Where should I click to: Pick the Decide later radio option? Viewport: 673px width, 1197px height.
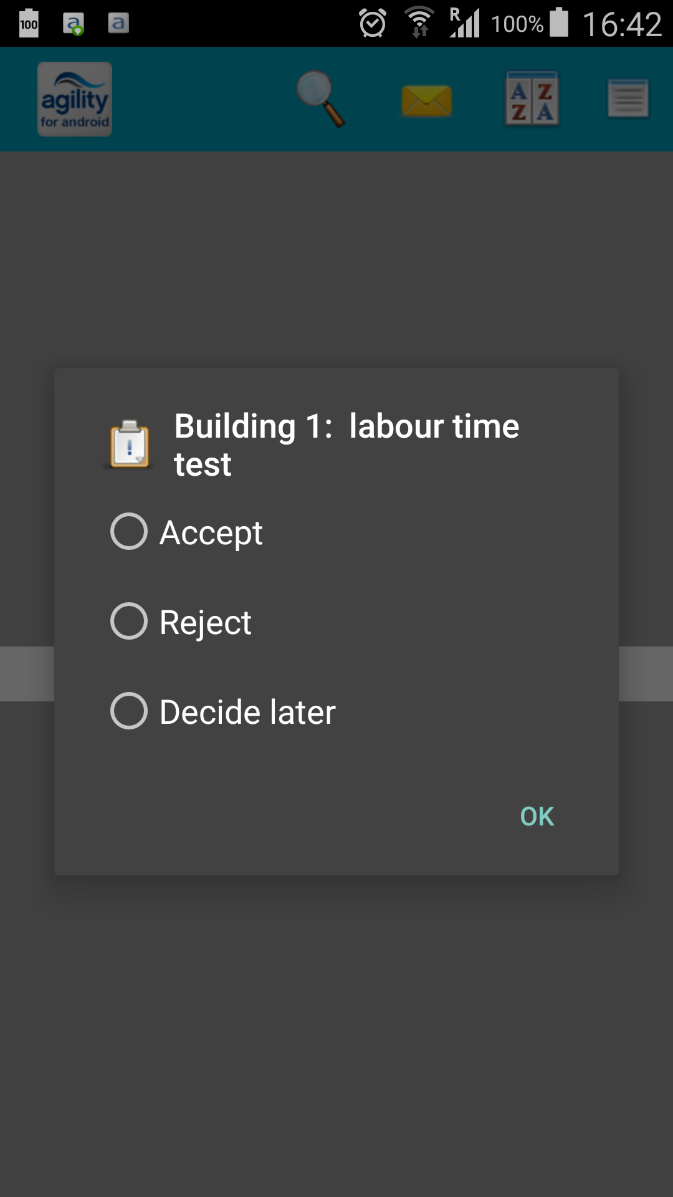coord(129,712)
